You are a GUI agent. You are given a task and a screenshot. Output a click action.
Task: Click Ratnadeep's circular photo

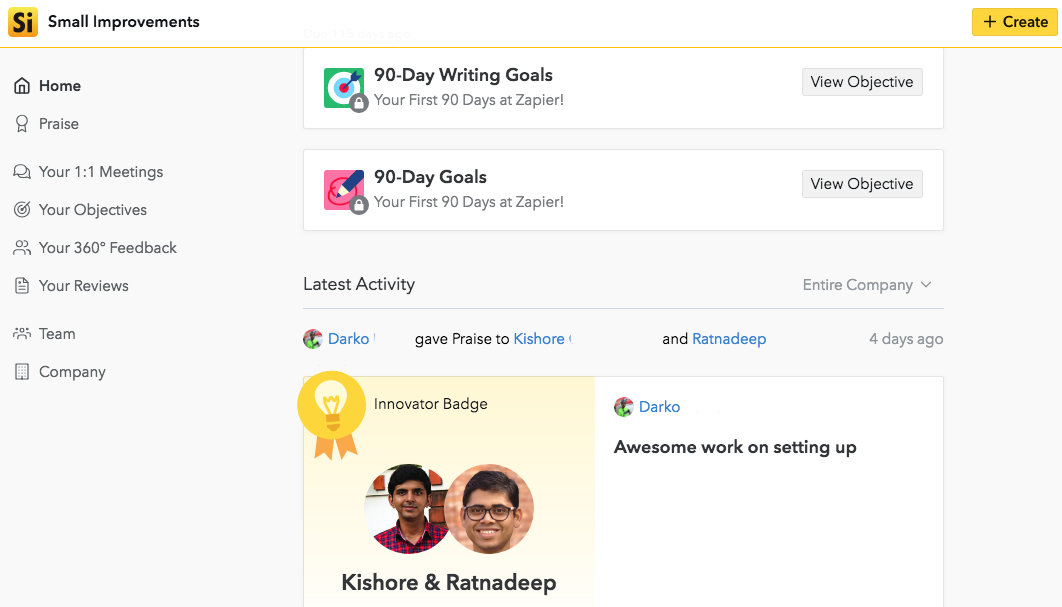[489, 509]
